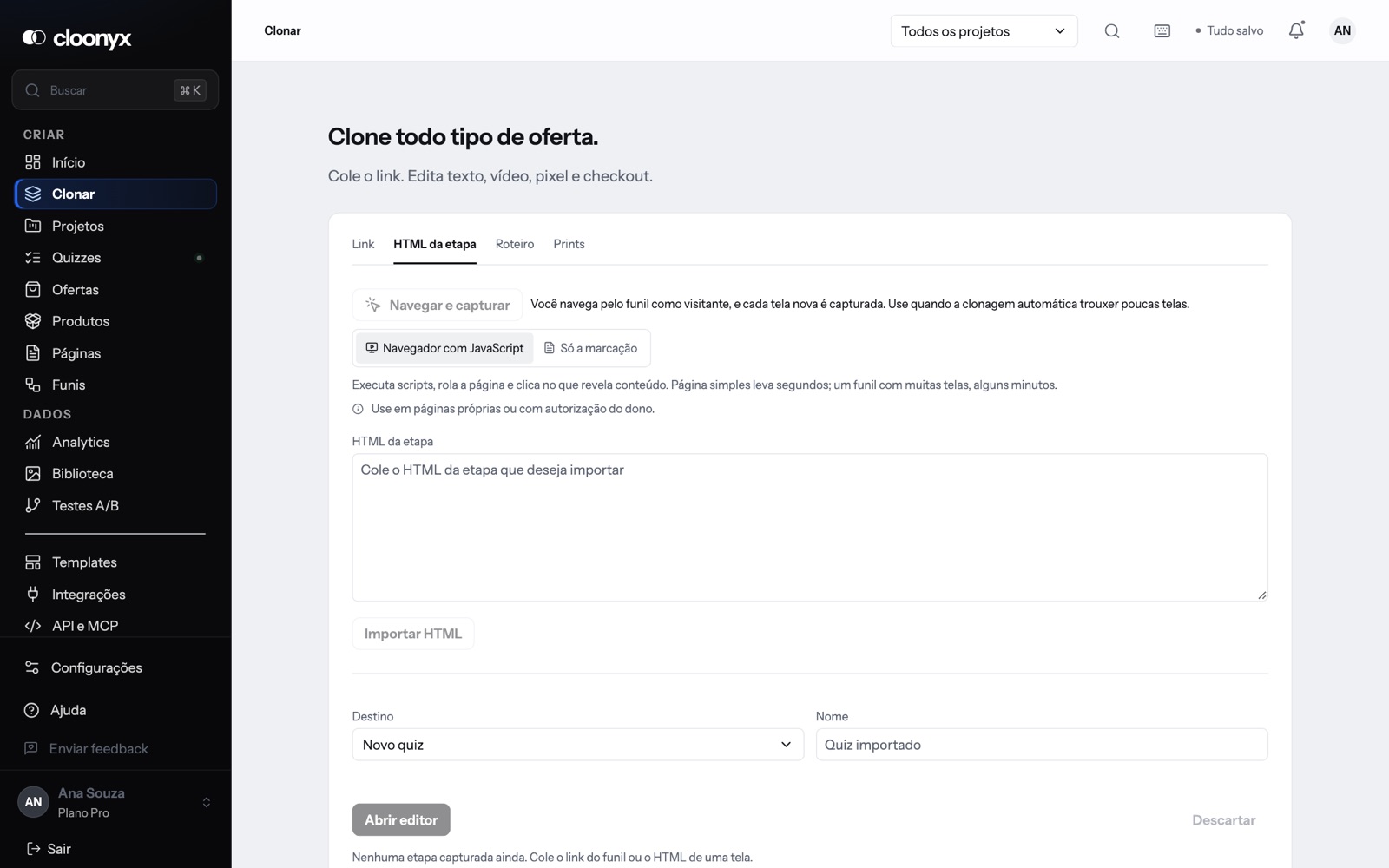Select the HTML da etapa tab
The height and width of the screenshot is (868, 1389).
(x=435, y=245)
